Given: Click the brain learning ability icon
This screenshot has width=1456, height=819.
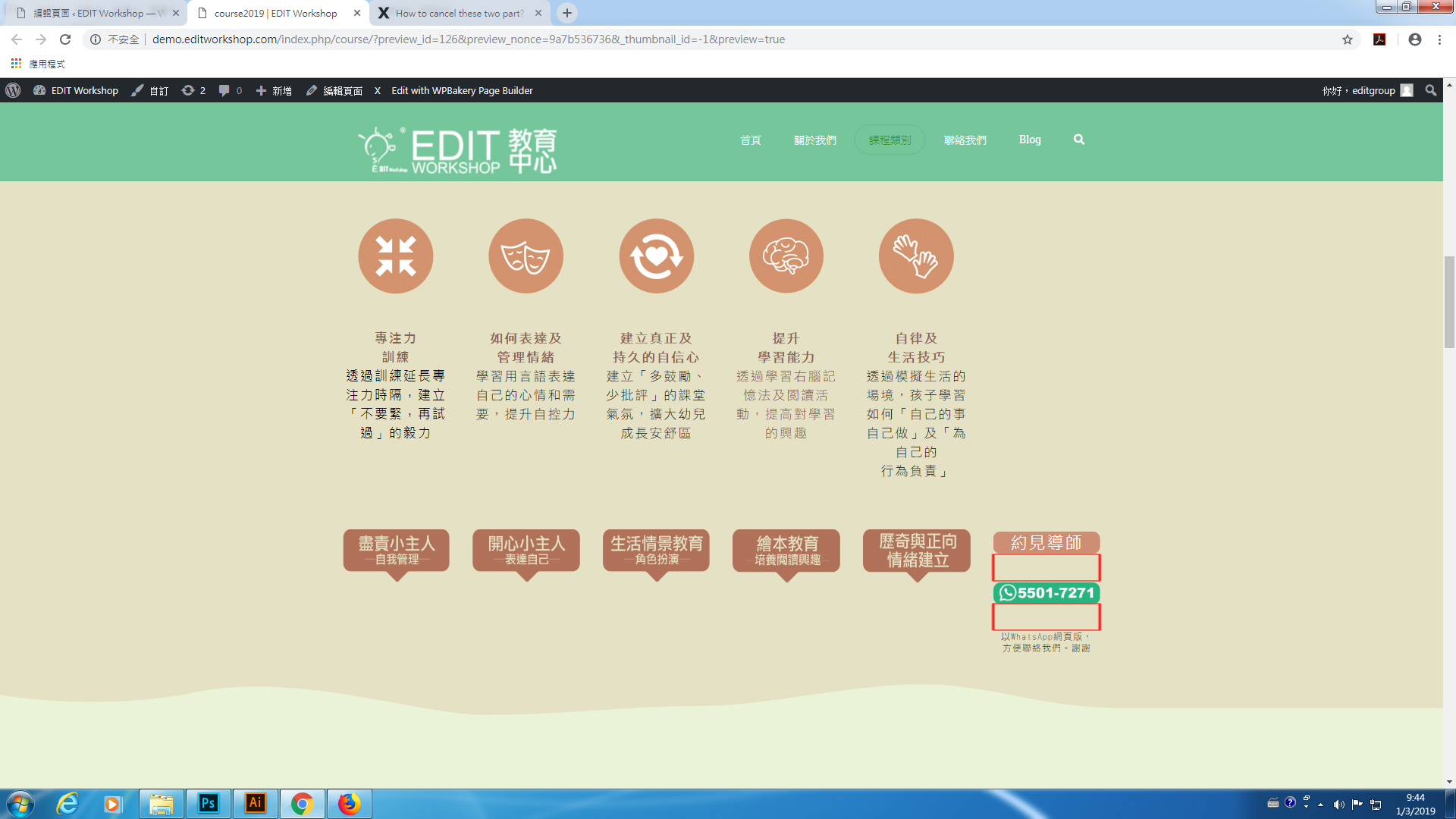Looking at the screenshot, I should [786, 256].
